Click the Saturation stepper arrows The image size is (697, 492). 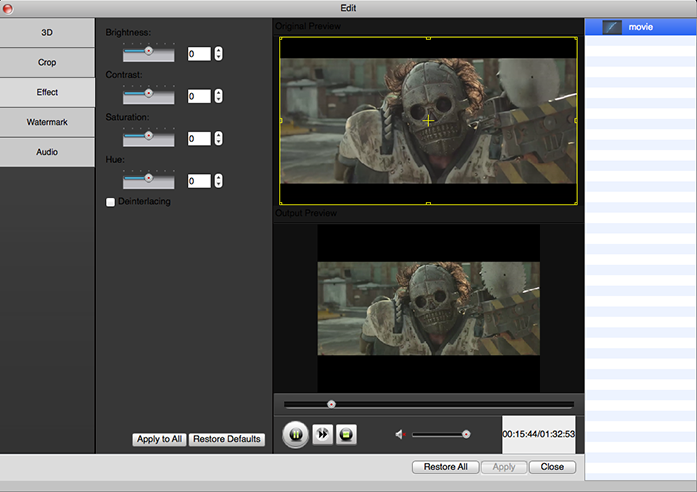click(218, 138)
